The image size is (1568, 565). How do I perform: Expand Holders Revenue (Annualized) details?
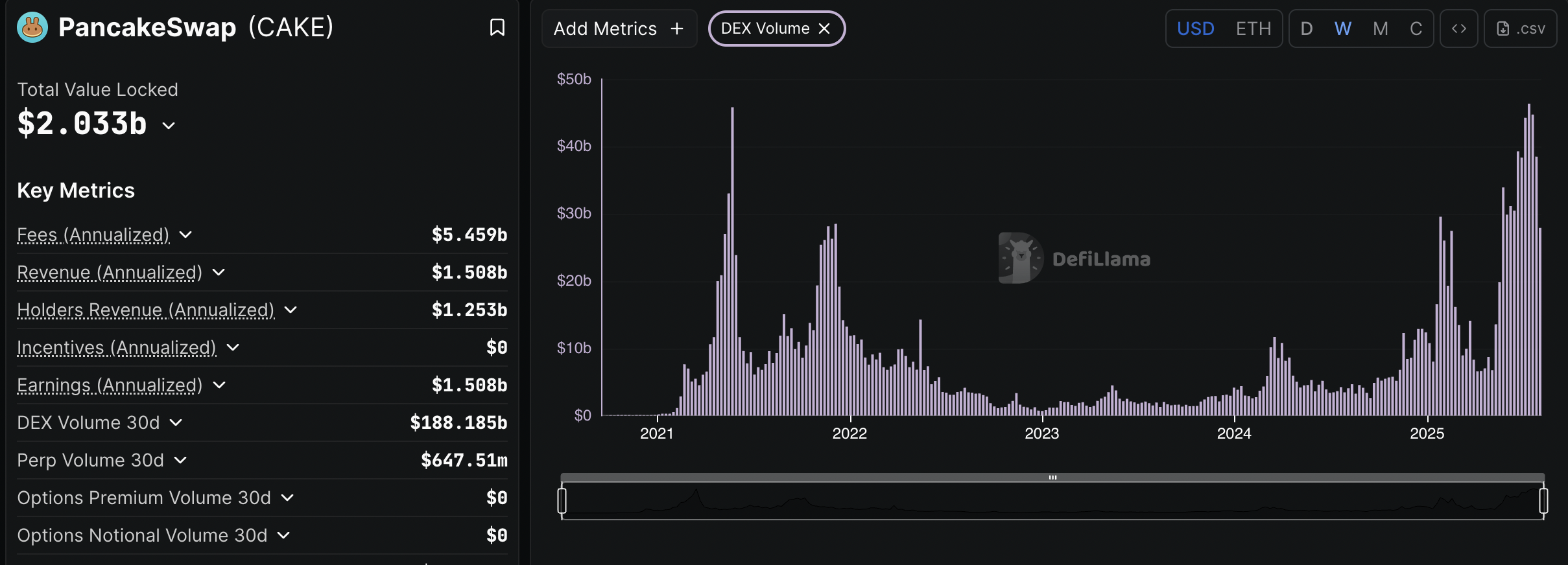point(291,310)
